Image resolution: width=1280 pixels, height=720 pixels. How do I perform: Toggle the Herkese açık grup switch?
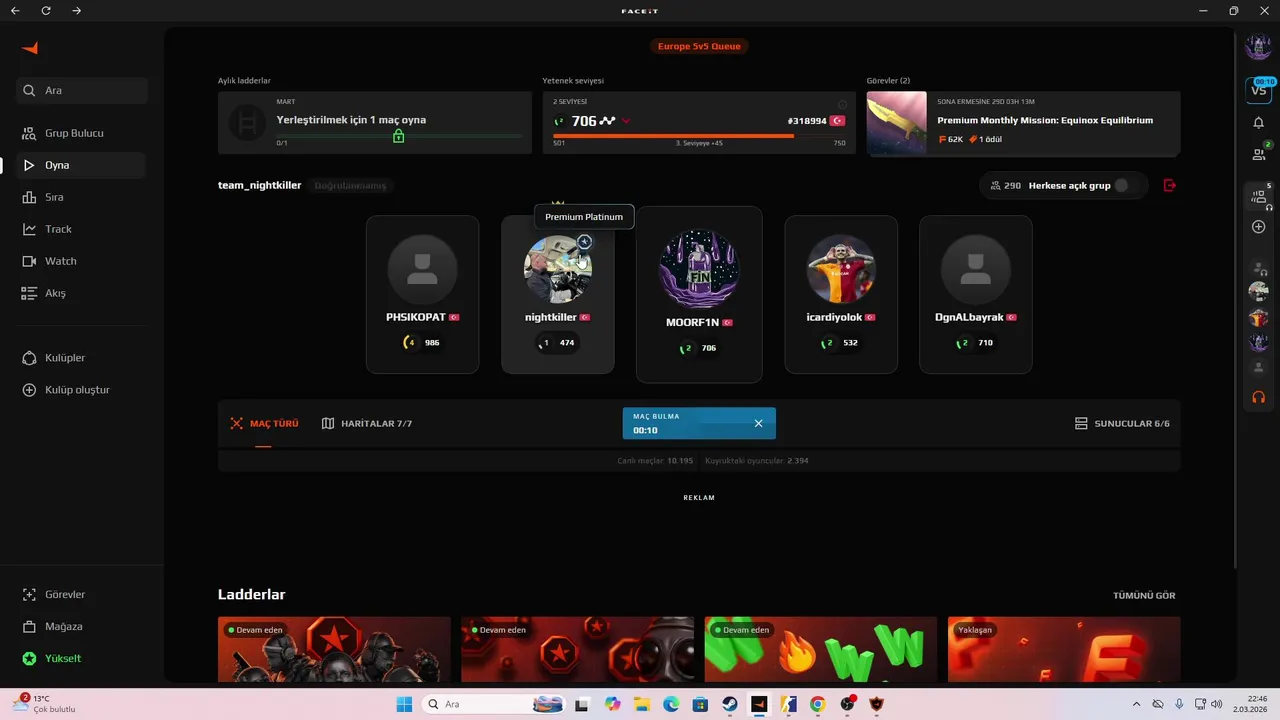click(1126, 185)
